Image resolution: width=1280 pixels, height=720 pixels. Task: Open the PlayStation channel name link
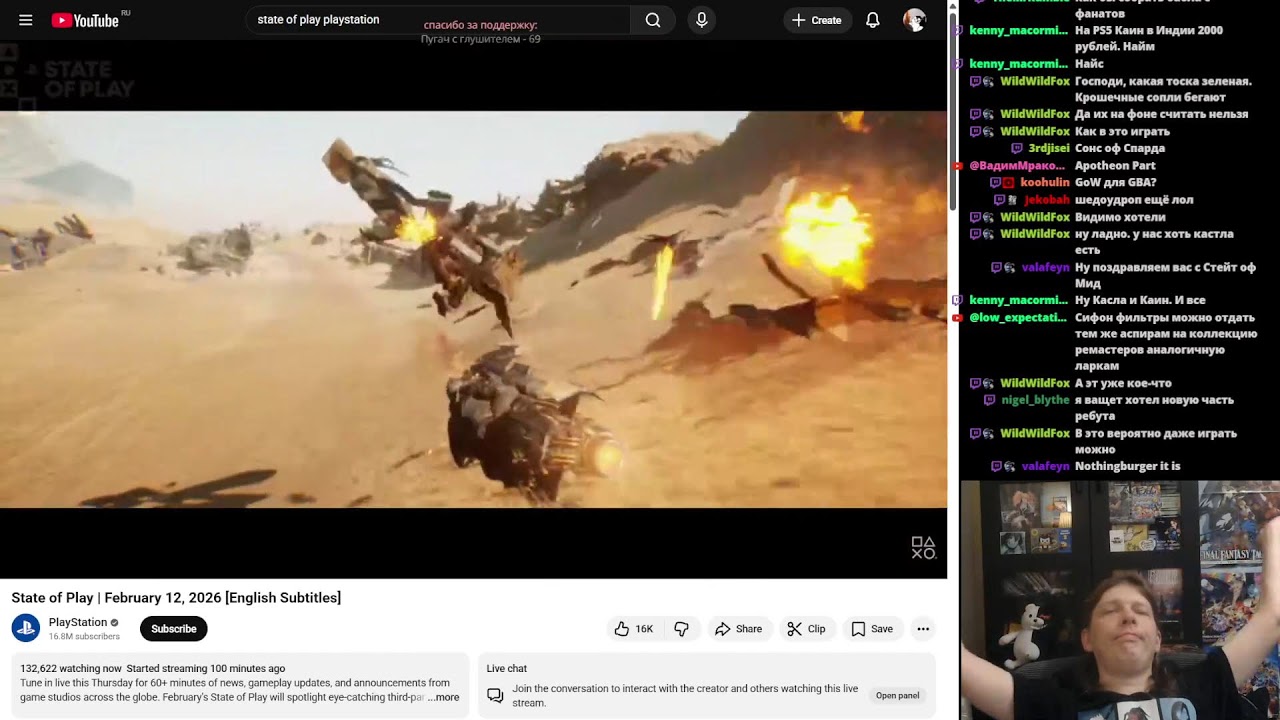tap(78, 622)
